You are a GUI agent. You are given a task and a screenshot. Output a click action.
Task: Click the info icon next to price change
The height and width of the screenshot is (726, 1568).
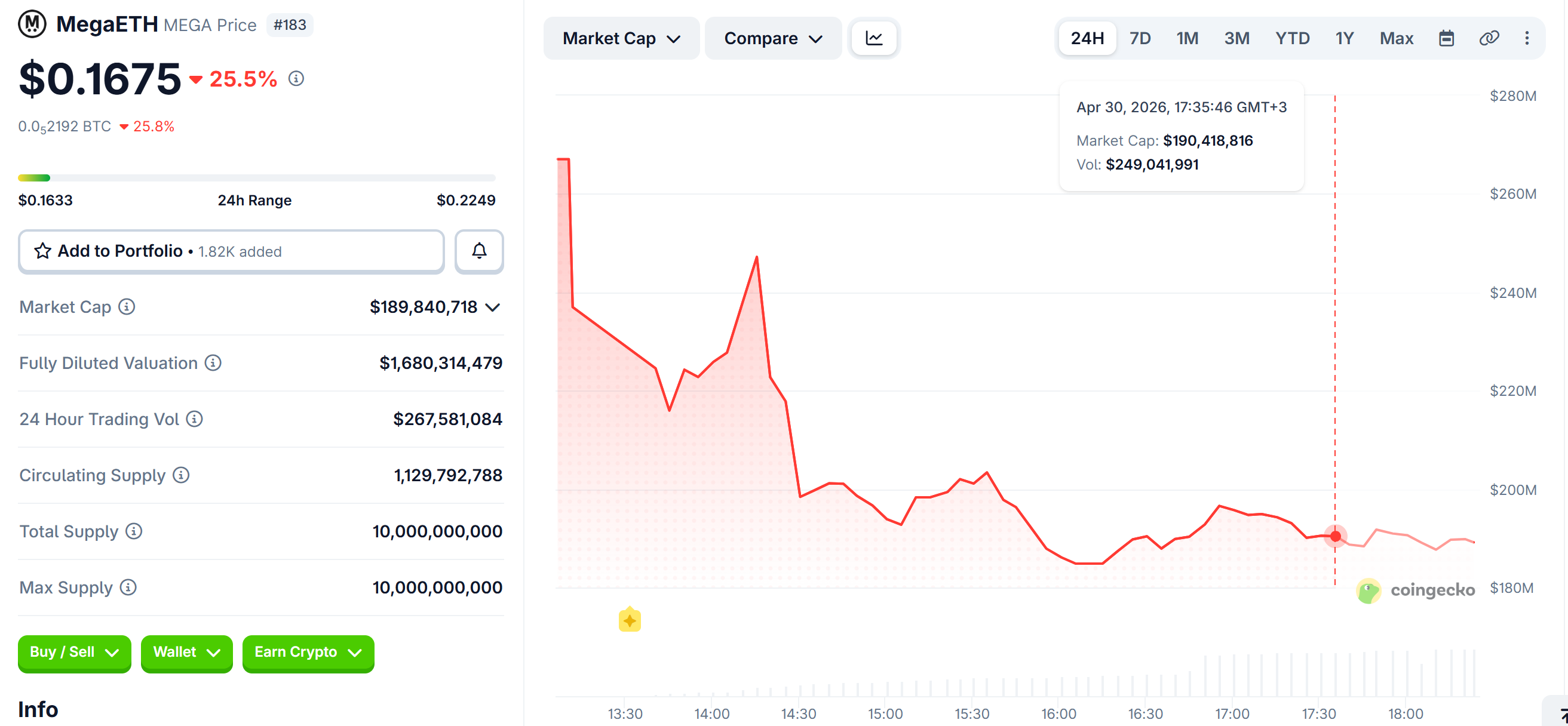pyautogui.click(x=296, y=78)
